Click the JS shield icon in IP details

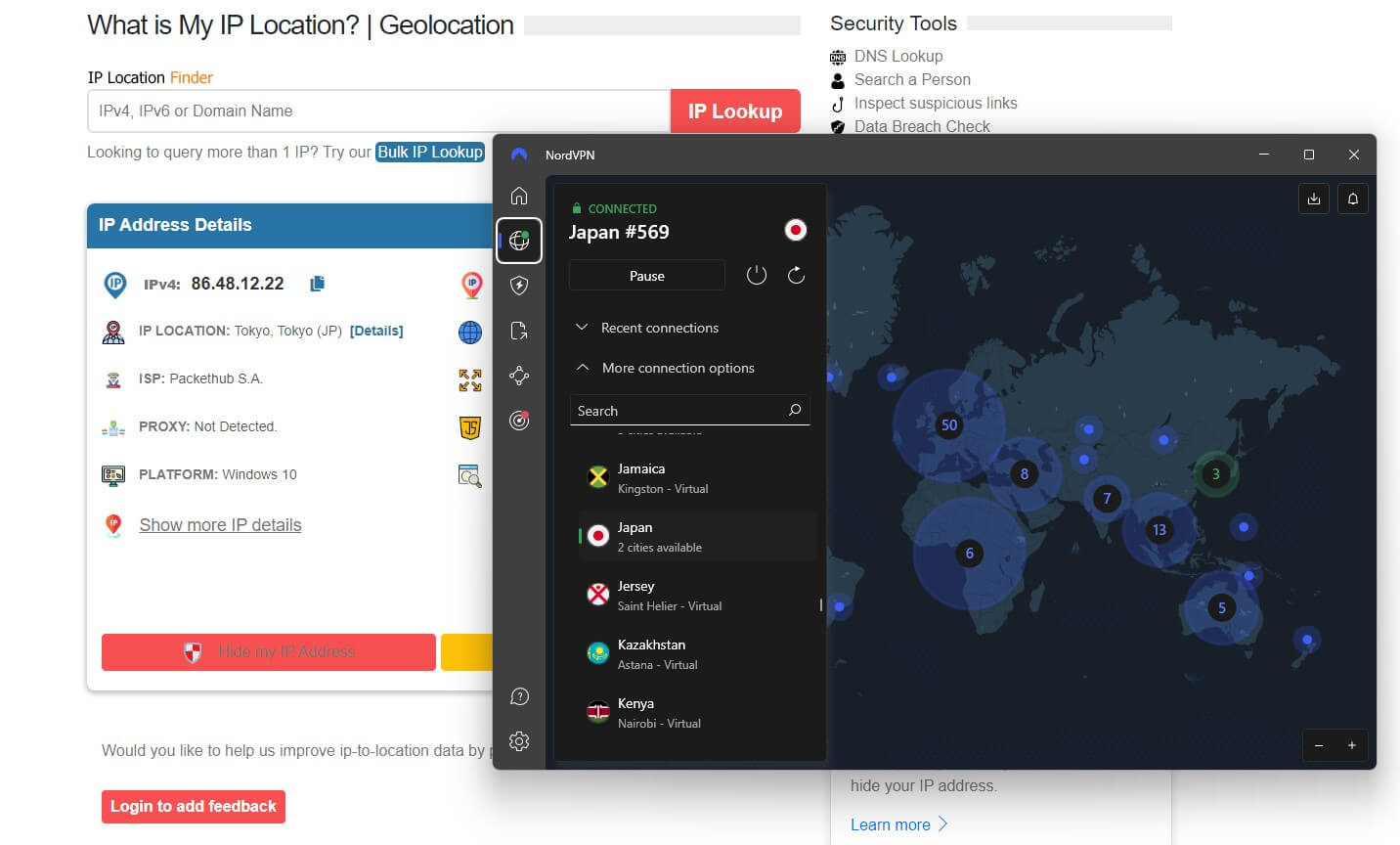[x=470, y=427]
